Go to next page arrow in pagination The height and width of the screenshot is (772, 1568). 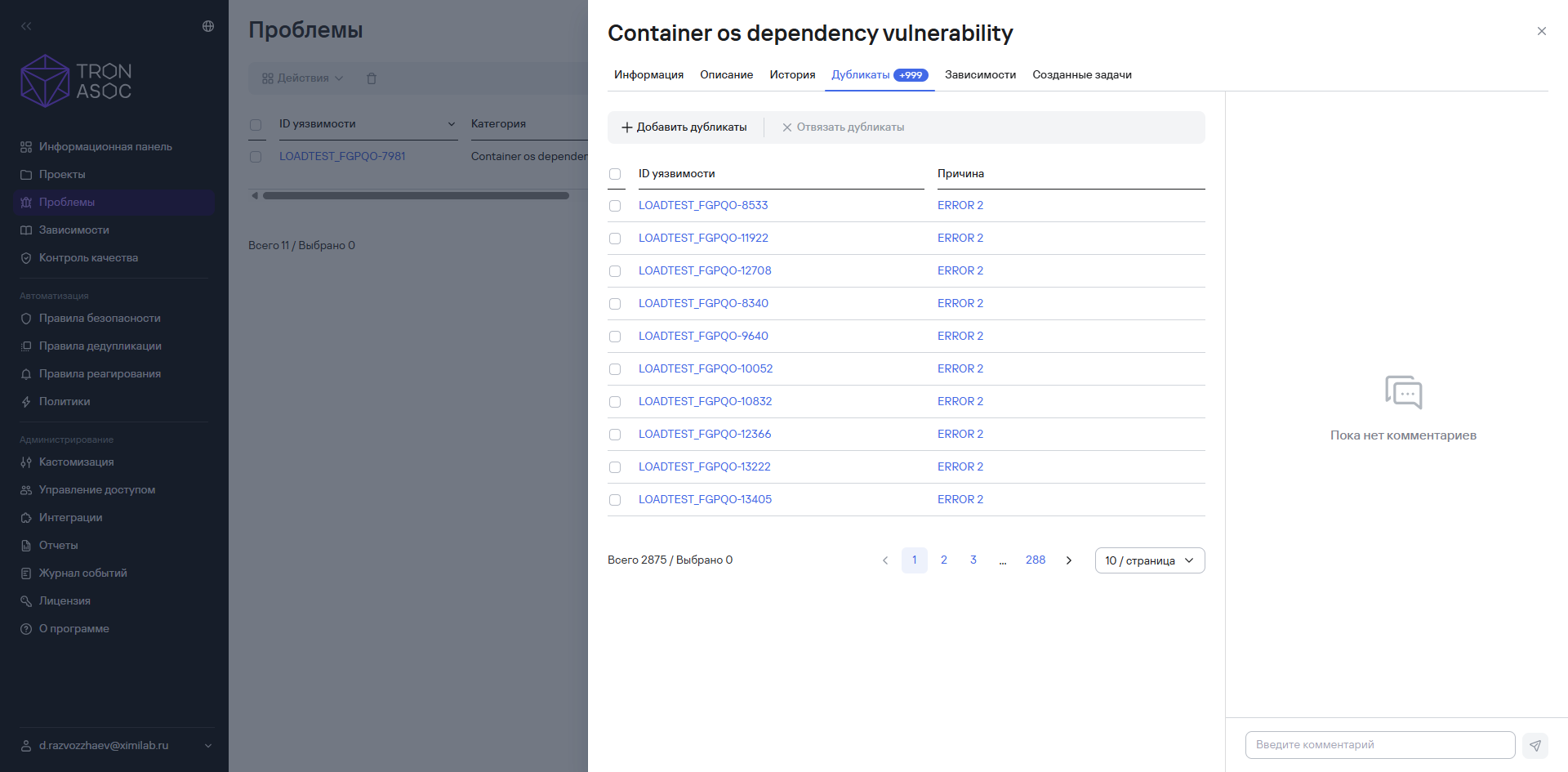1069,560
